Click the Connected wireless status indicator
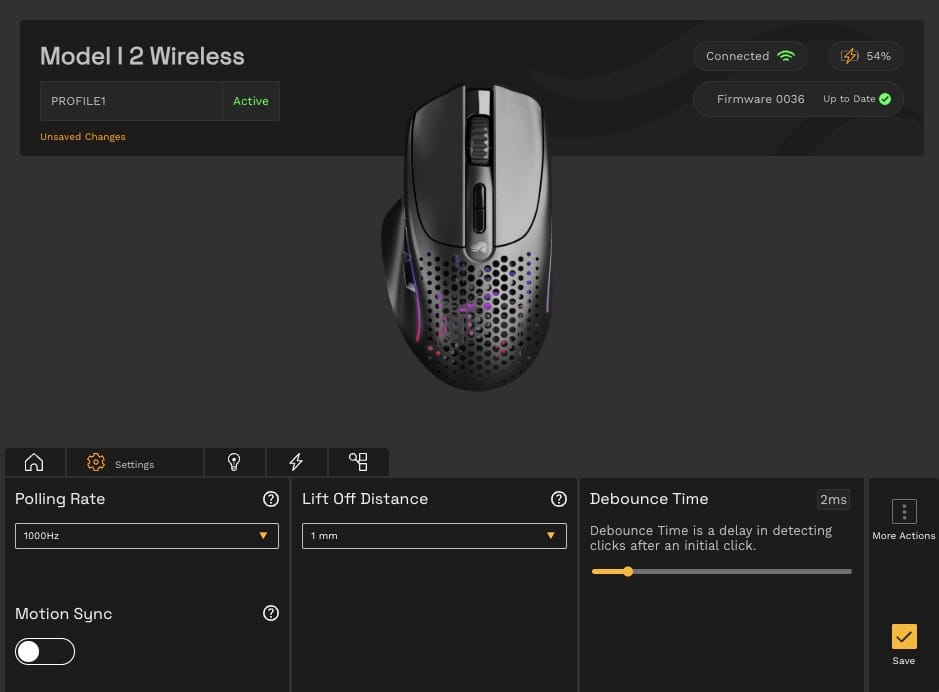 point(750,56)
